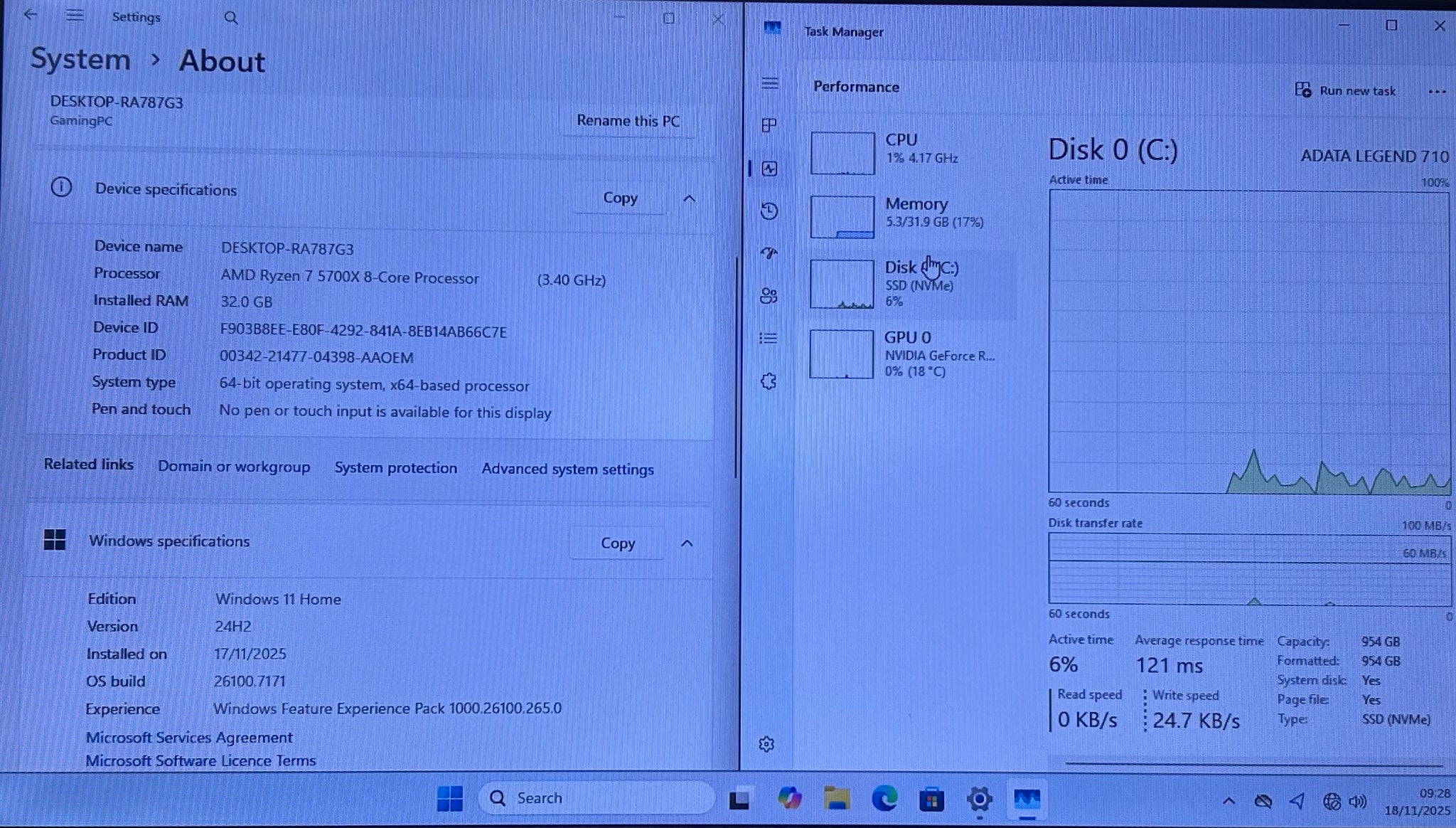Click Settings search magnifier icon
The height and width of the screenshot is (828, 1456).
click(x=231, y=18)
